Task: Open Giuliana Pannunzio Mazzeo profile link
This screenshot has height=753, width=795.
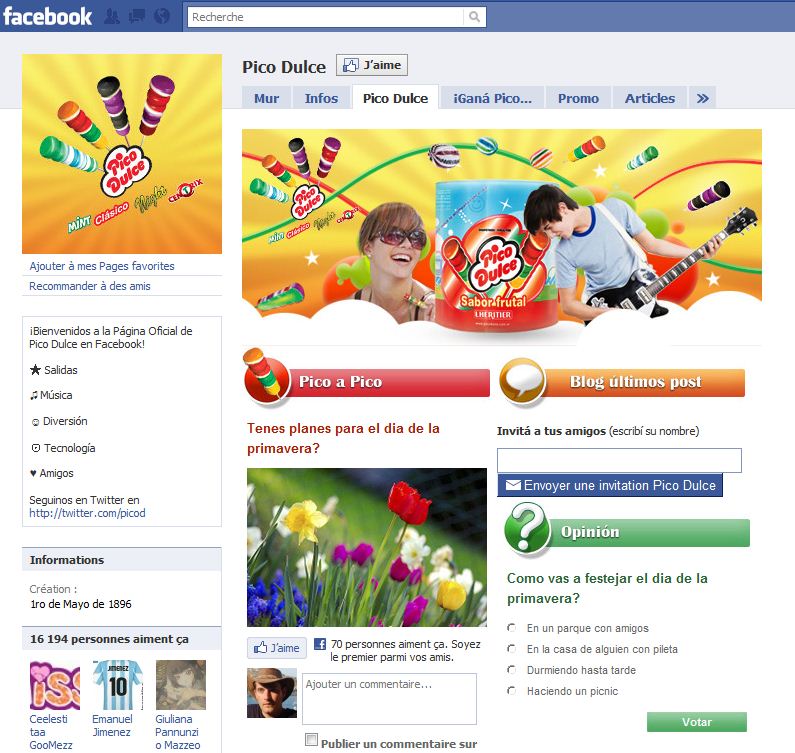Action: [x=178, y=732]
